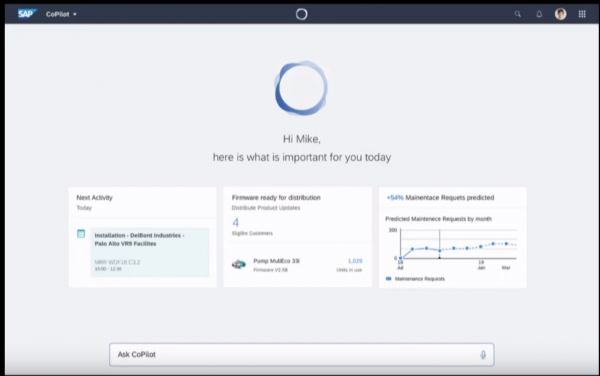
Task: Open the CoPilot dropdown menu
Action: [61, 14]
